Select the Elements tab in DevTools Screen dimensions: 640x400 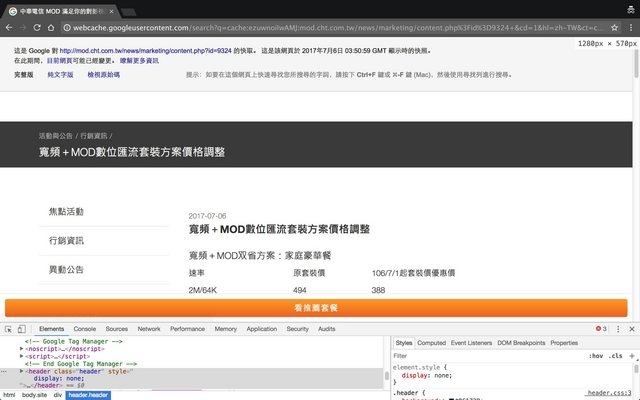[x=51, y=329]
